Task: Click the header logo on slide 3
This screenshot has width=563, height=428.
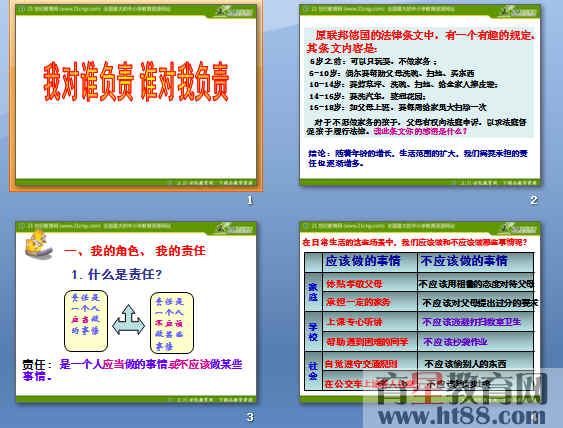Action: [x=234, y=228]
